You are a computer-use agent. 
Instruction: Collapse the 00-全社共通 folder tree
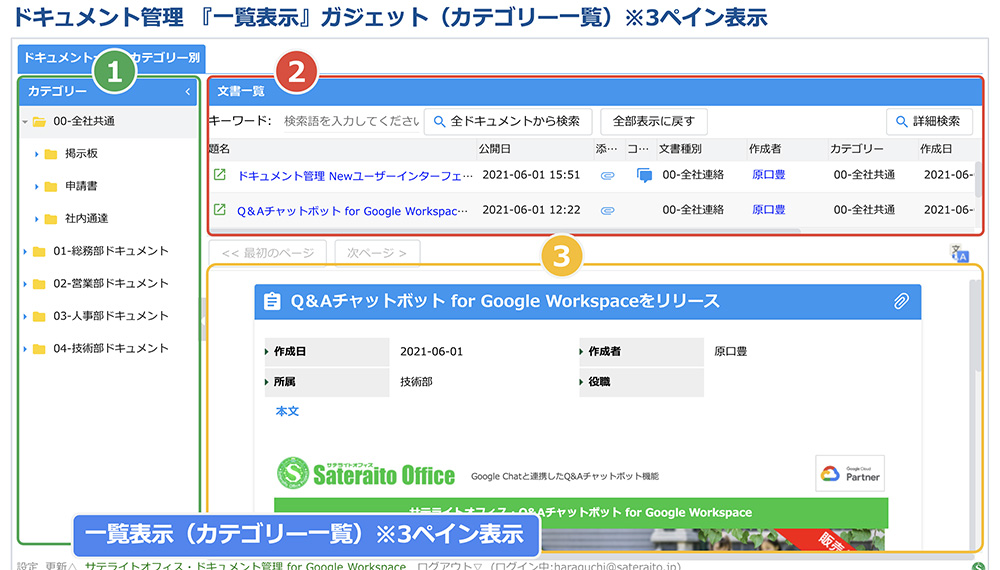(24, 122)
